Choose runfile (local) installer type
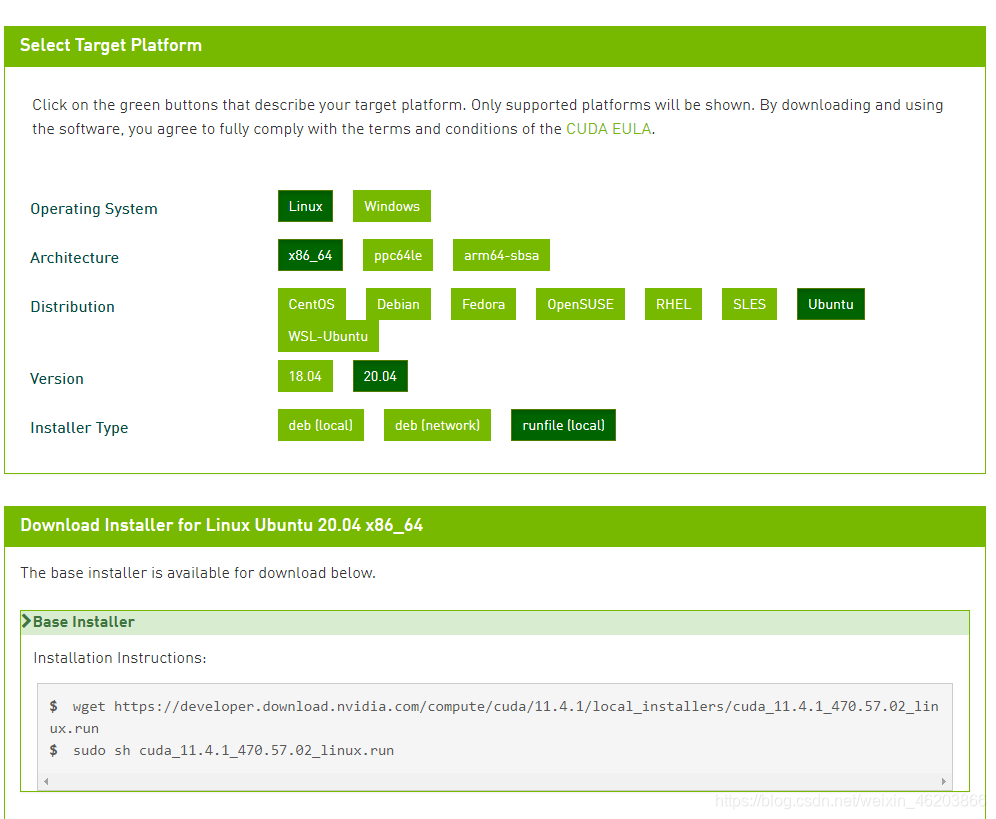The image size is (996, 819). (x=563, y=424)
